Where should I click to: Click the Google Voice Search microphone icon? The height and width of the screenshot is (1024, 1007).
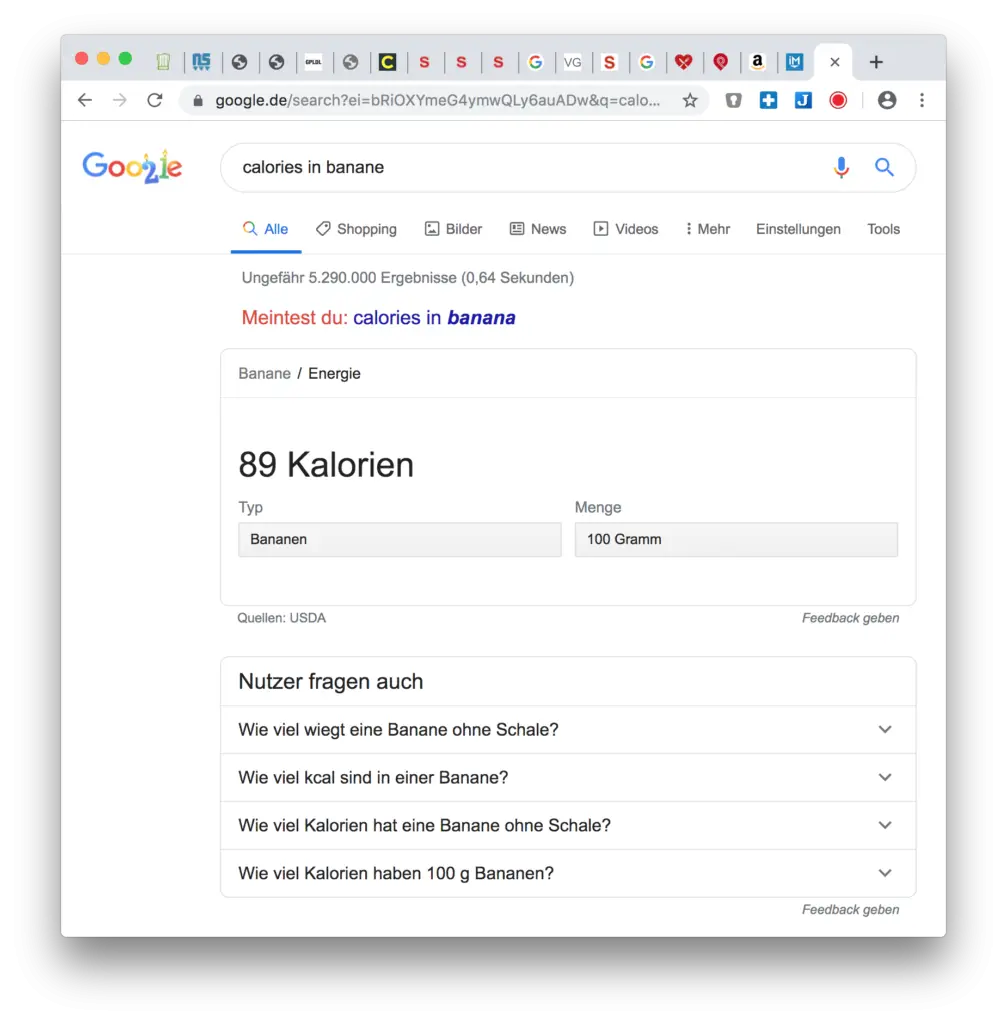(x=841, y=167)
